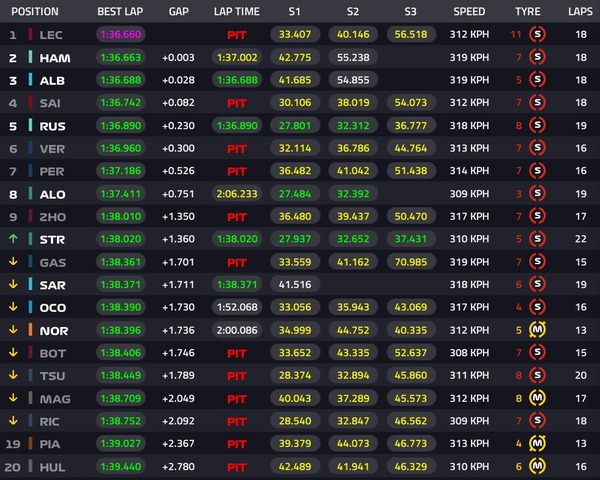Click the yellow down arrow beside GAS
This screenshot has width=600, height=480.
(13, 262)
